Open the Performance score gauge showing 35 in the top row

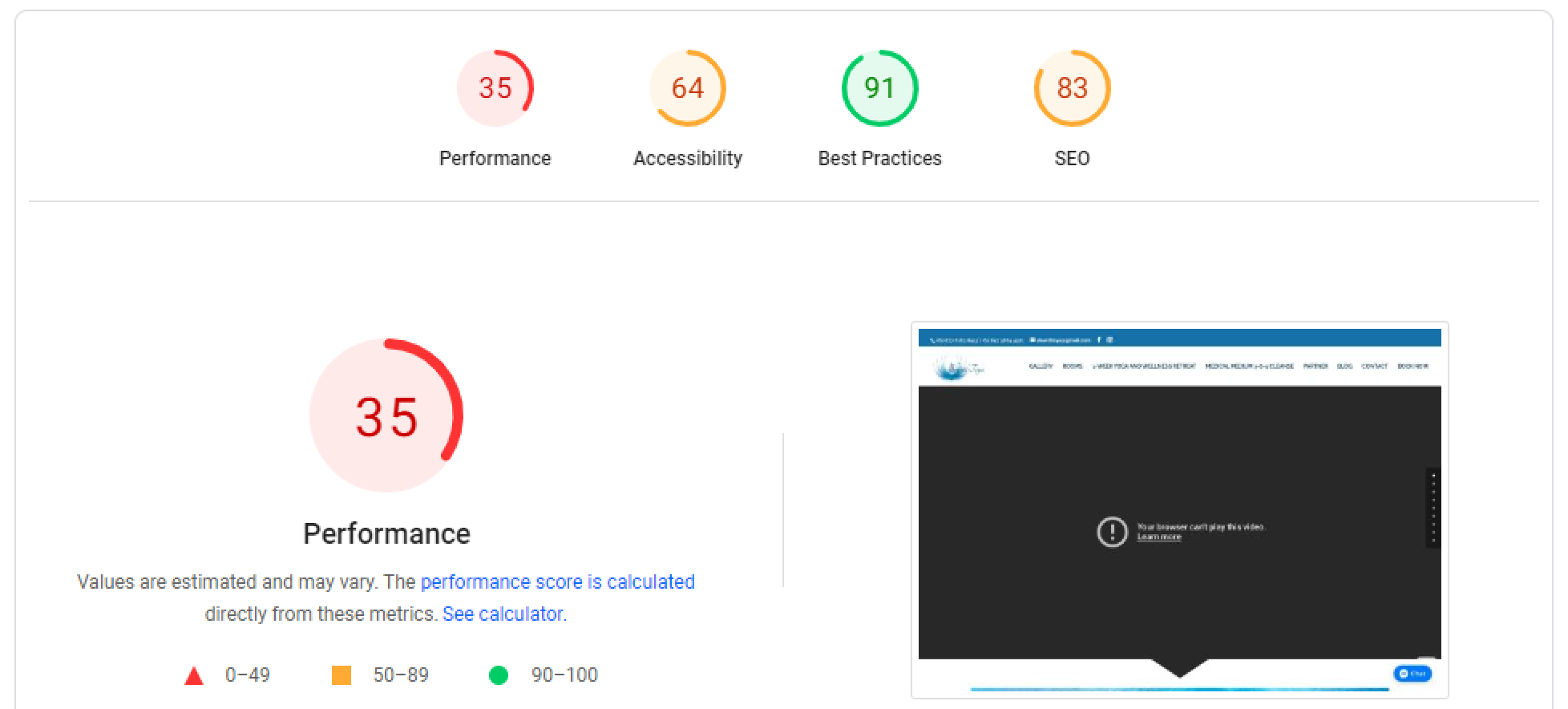pyautogui.click(x=495, y=88)
